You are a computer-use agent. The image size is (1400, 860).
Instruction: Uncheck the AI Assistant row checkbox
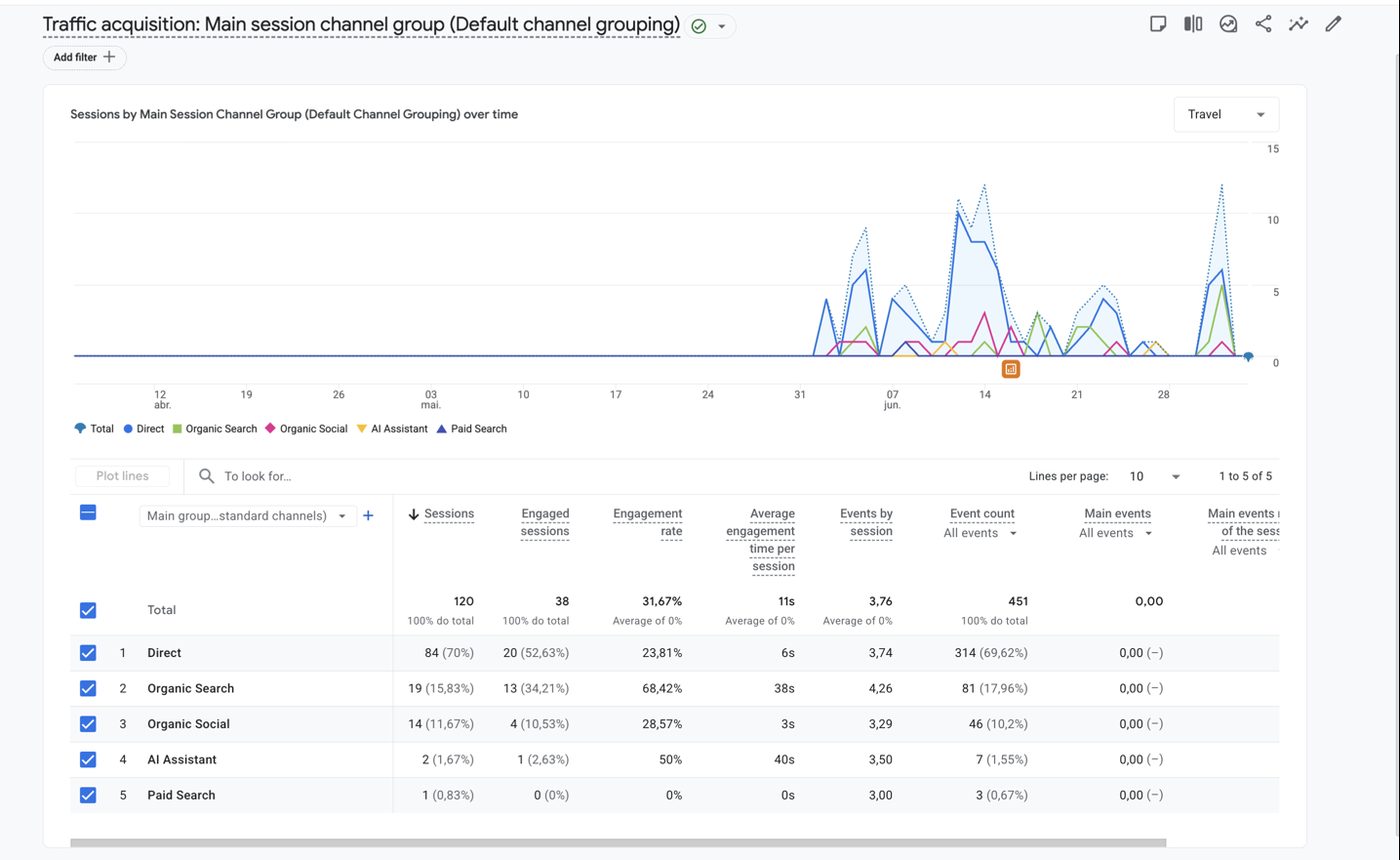tap(88, 759)
